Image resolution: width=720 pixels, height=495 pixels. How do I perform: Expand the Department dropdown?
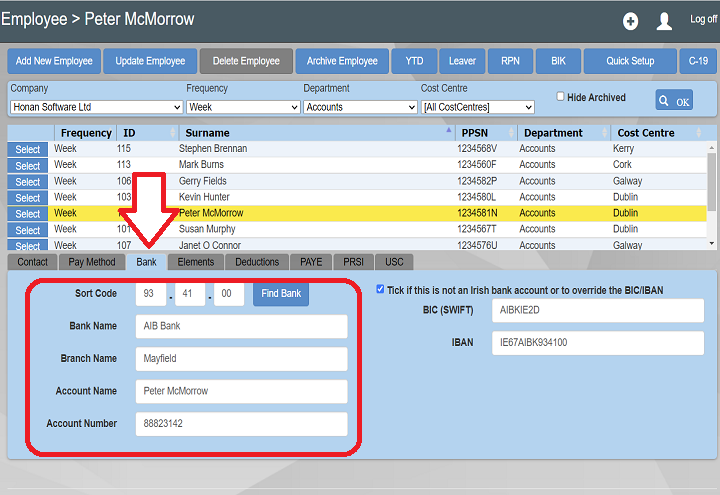tap(358, 107)
